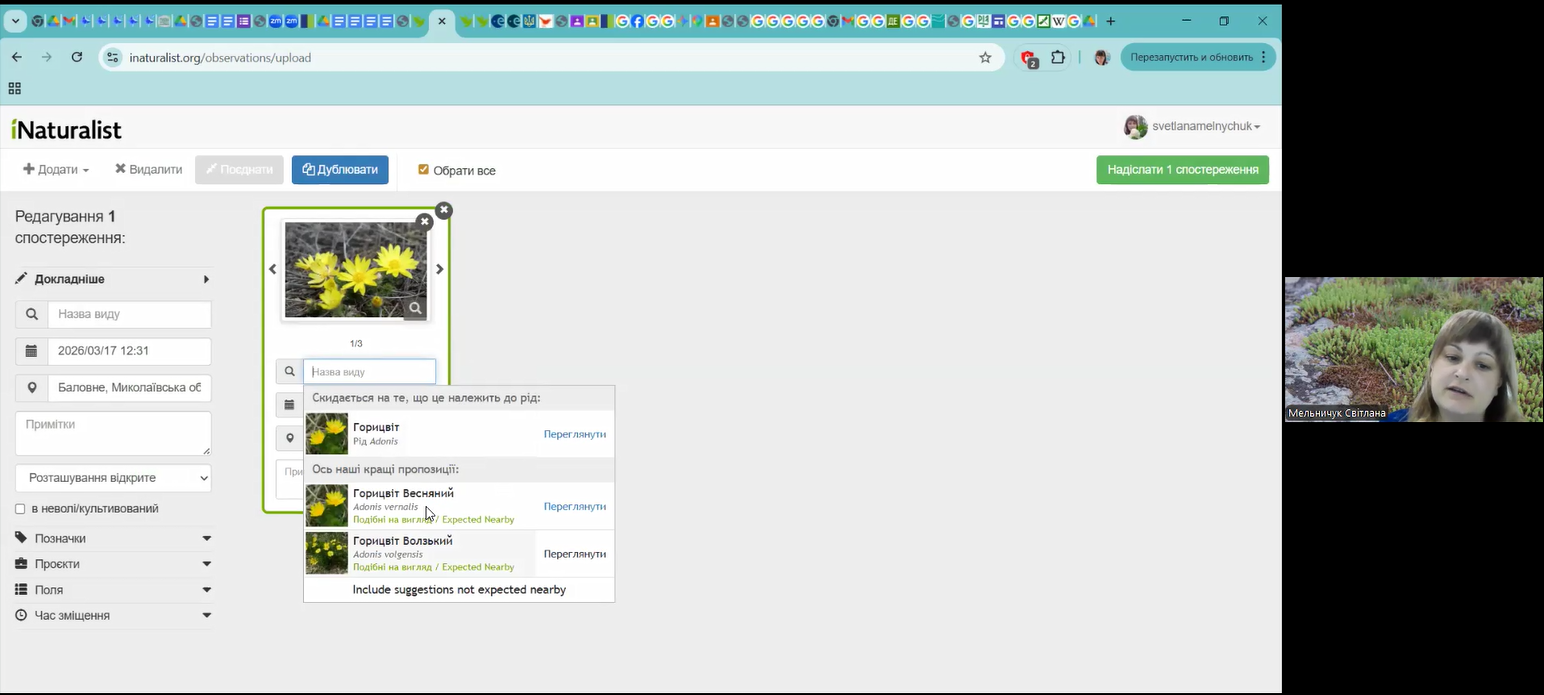Show previous photo with left arrow
This screenshot has width=1544, height=695.
tap(272, 269)
